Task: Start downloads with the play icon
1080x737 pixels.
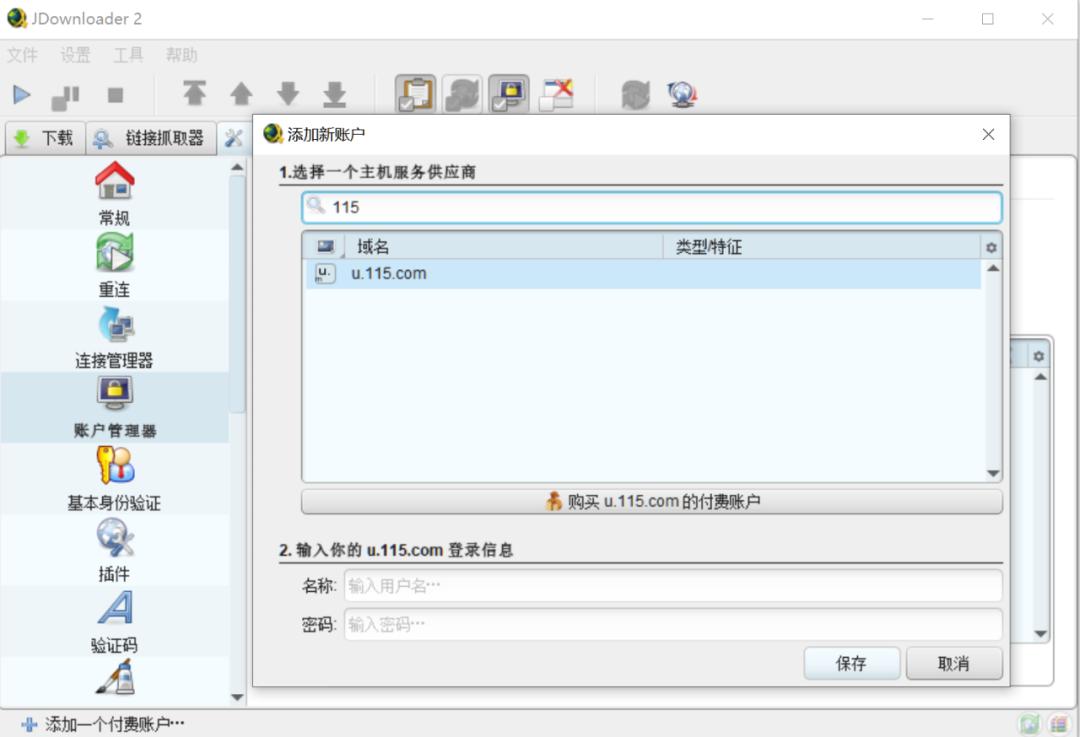Action: [x=22, y=94]
